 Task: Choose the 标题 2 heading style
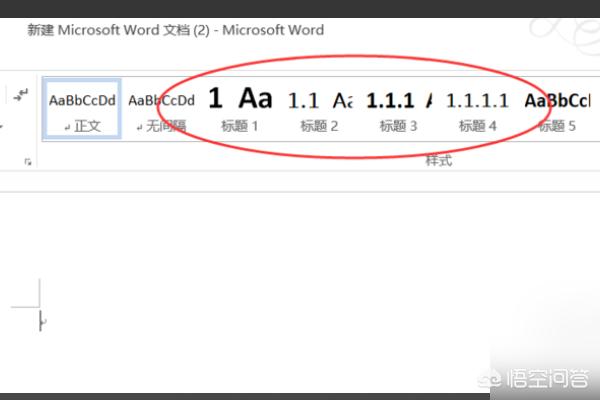[320, 110]
